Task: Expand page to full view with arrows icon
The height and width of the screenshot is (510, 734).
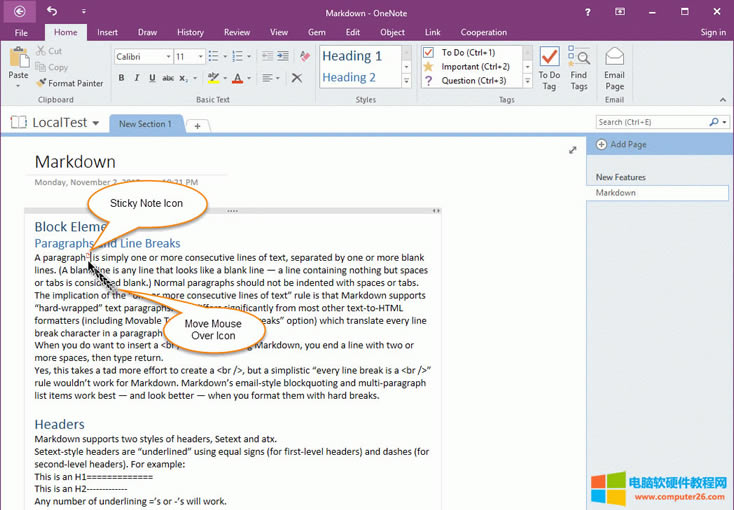Action: click(x=573, y=150)
